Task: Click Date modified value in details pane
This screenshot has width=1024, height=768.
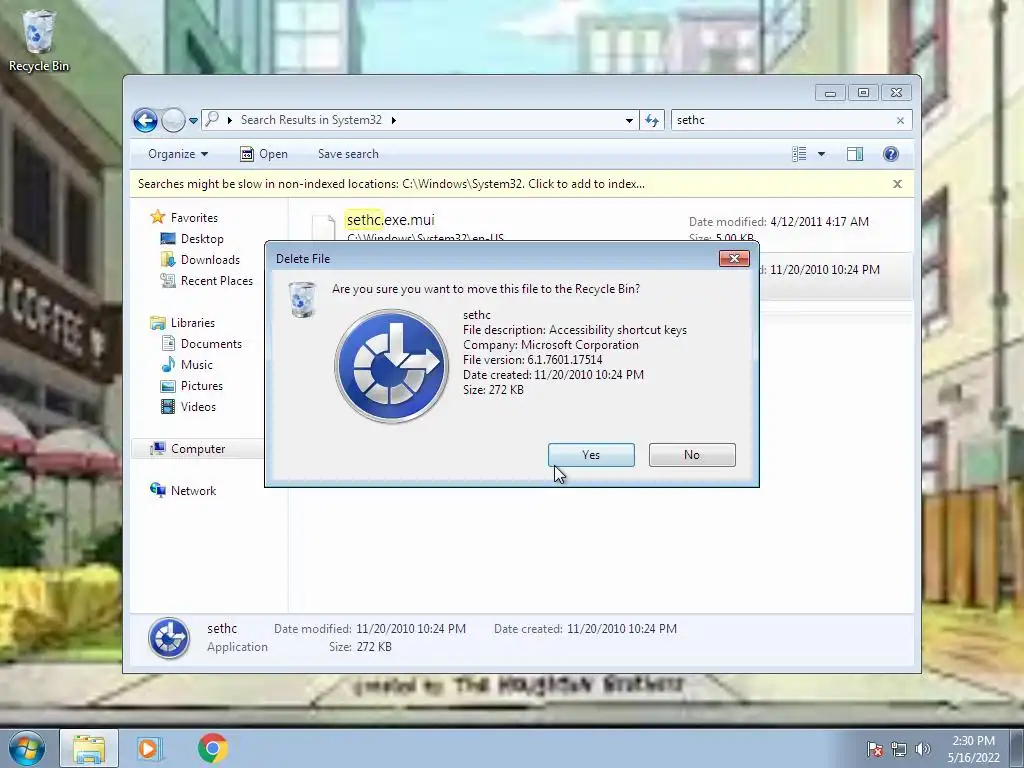Action: tap(411, 629)
